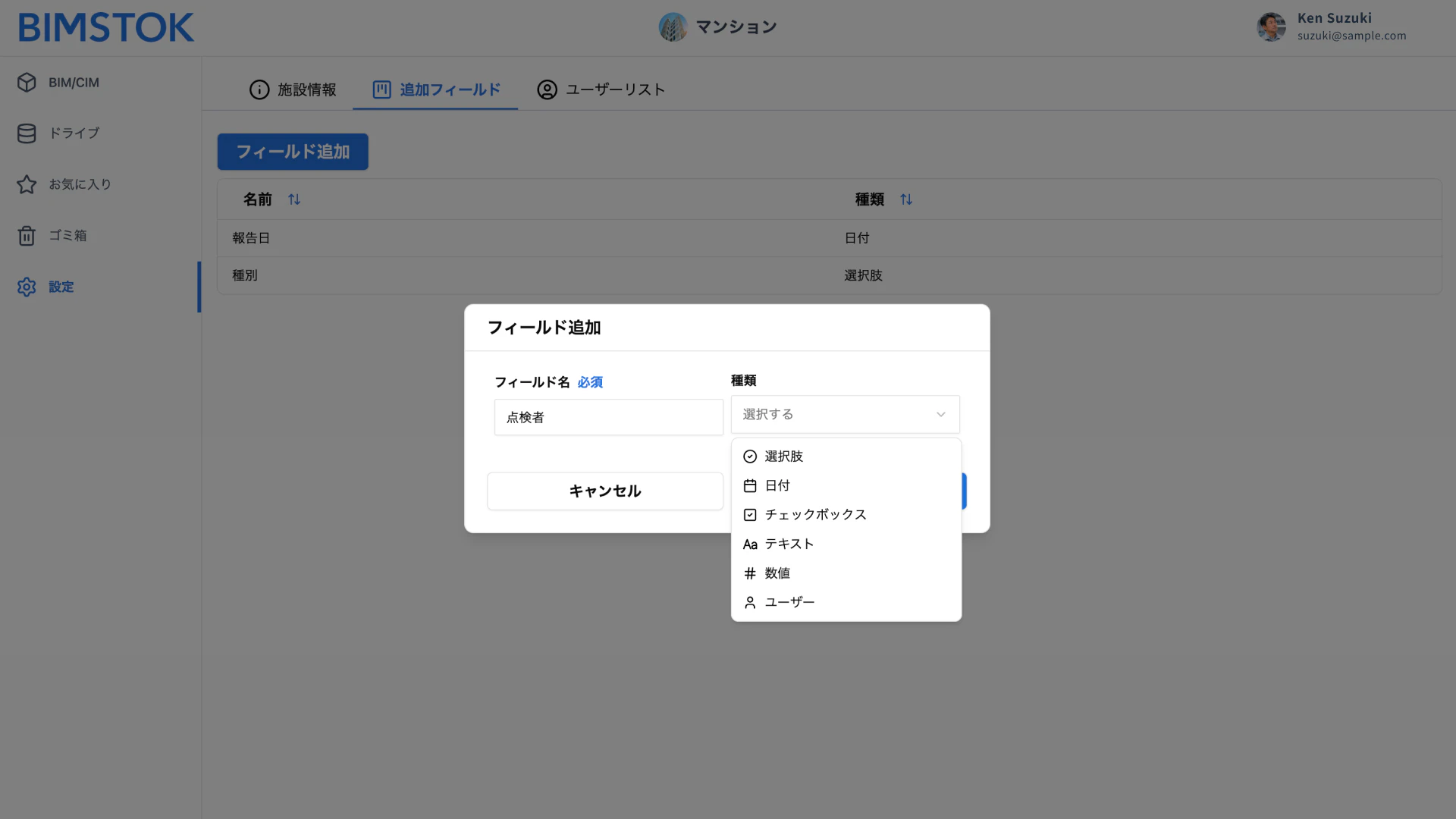Choose 日付 from the type dropdown list
Screen dimensions: 1456x819
[x=846, y=485]
